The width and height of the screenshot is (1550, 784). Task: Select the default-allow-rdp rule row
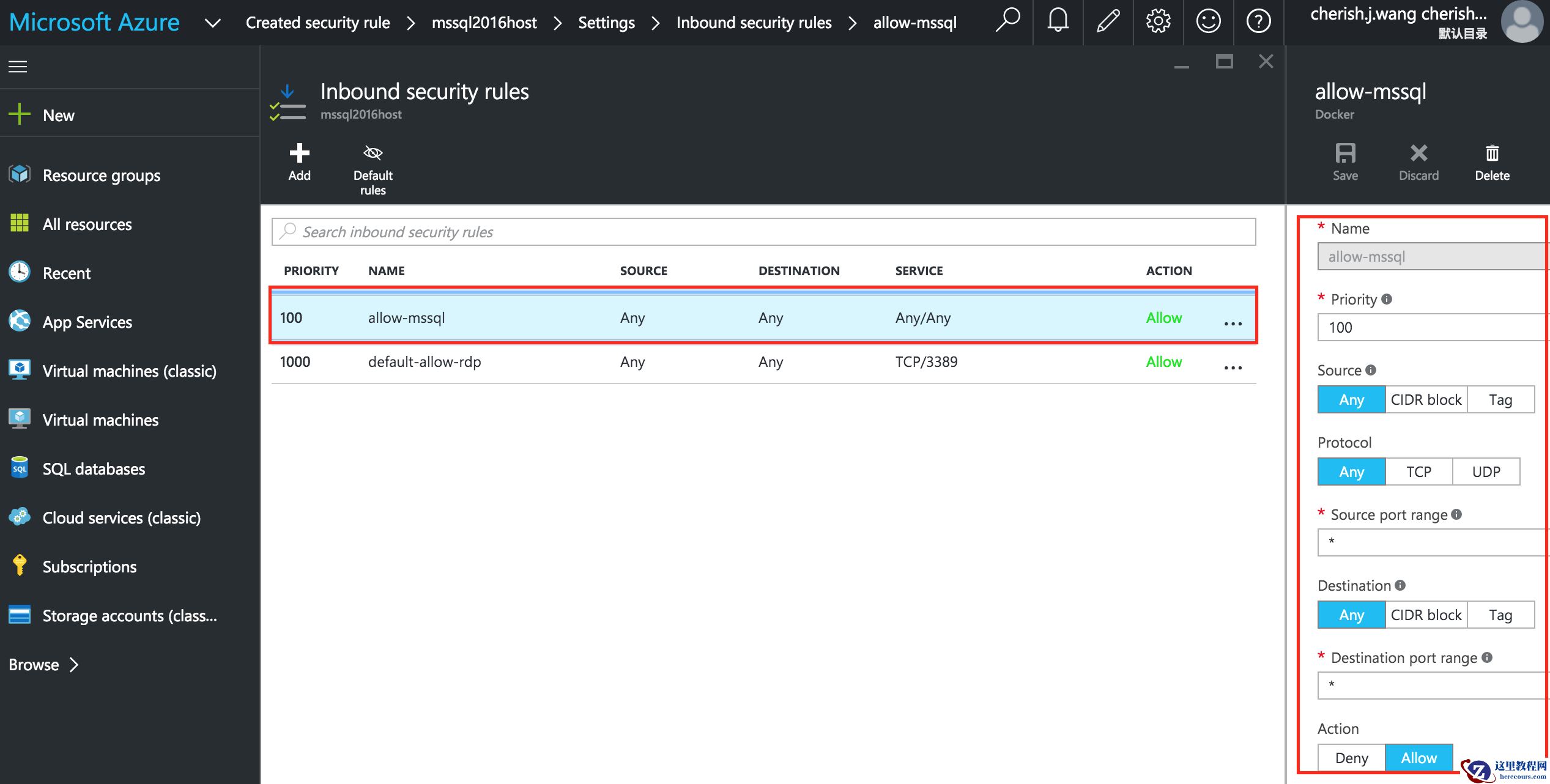point(763,362)
